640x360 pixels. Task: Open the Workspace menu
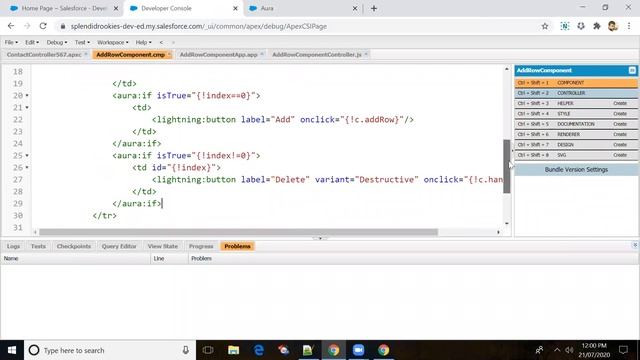point(113,42)
